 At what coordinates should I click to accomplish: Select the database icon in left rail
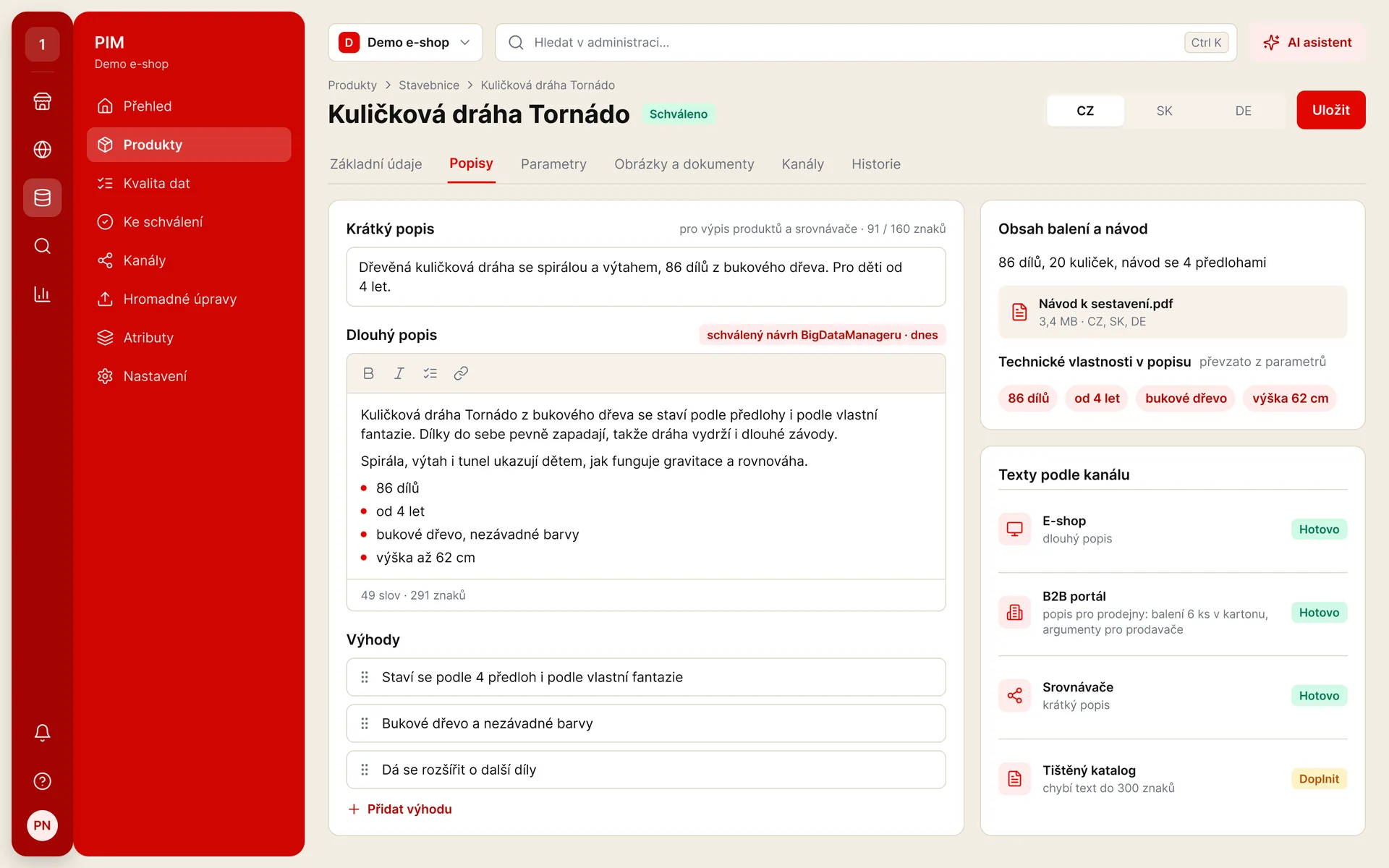click(x=42, y=197)
